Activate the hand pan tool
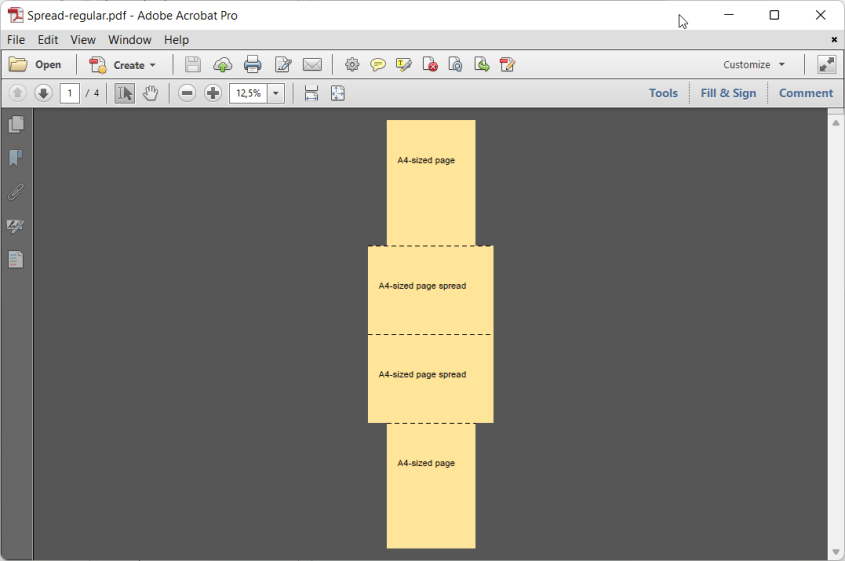The width and height of the screenshot is (845, 561). [150, 93]
